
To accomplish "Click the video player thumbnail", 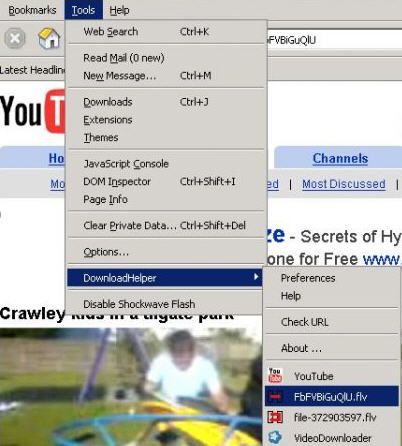I will [x=131, y=387].
